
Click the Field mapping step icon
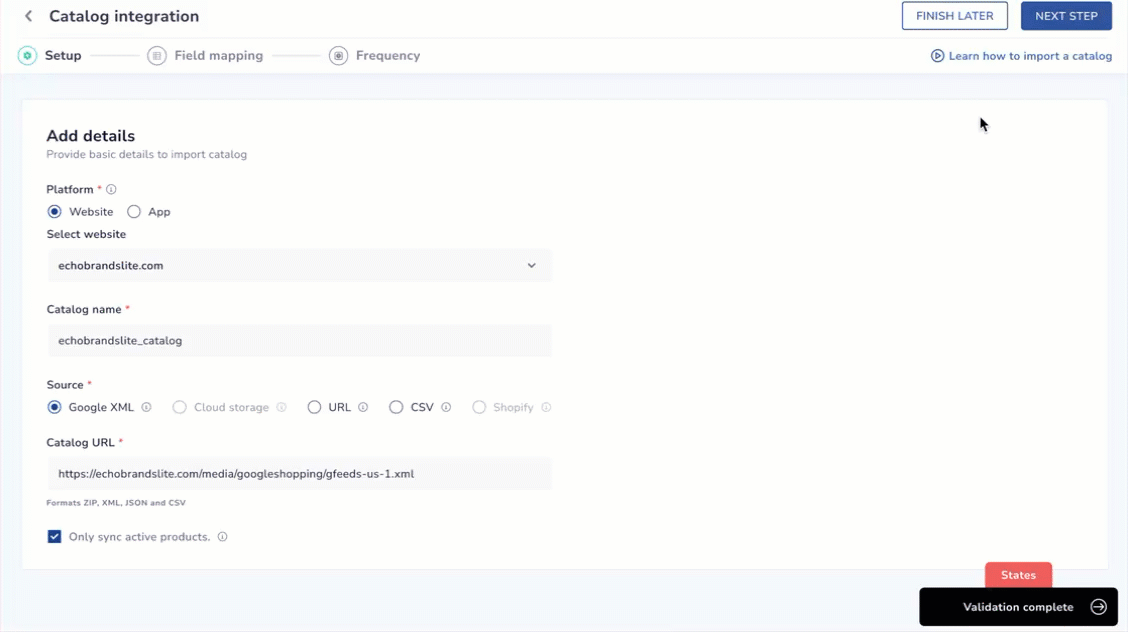pyautogui.click(x=157, y=55)
